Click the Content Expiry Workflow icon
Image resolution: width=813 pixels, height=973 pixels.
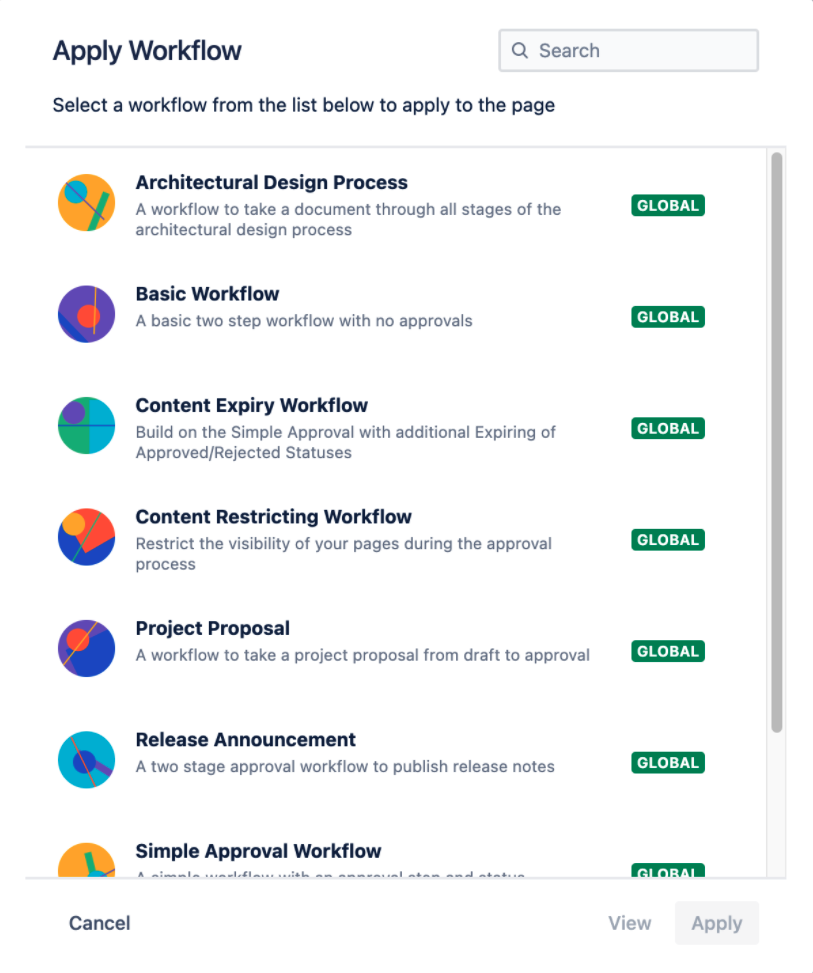(x=86, y=425)
